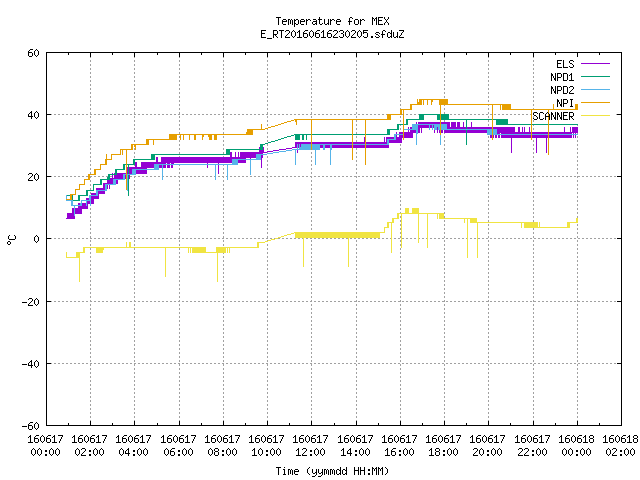Click the ELS legend label
This screenshot has width=640, height=480.
pyautogui.click(x=565, y=64)
